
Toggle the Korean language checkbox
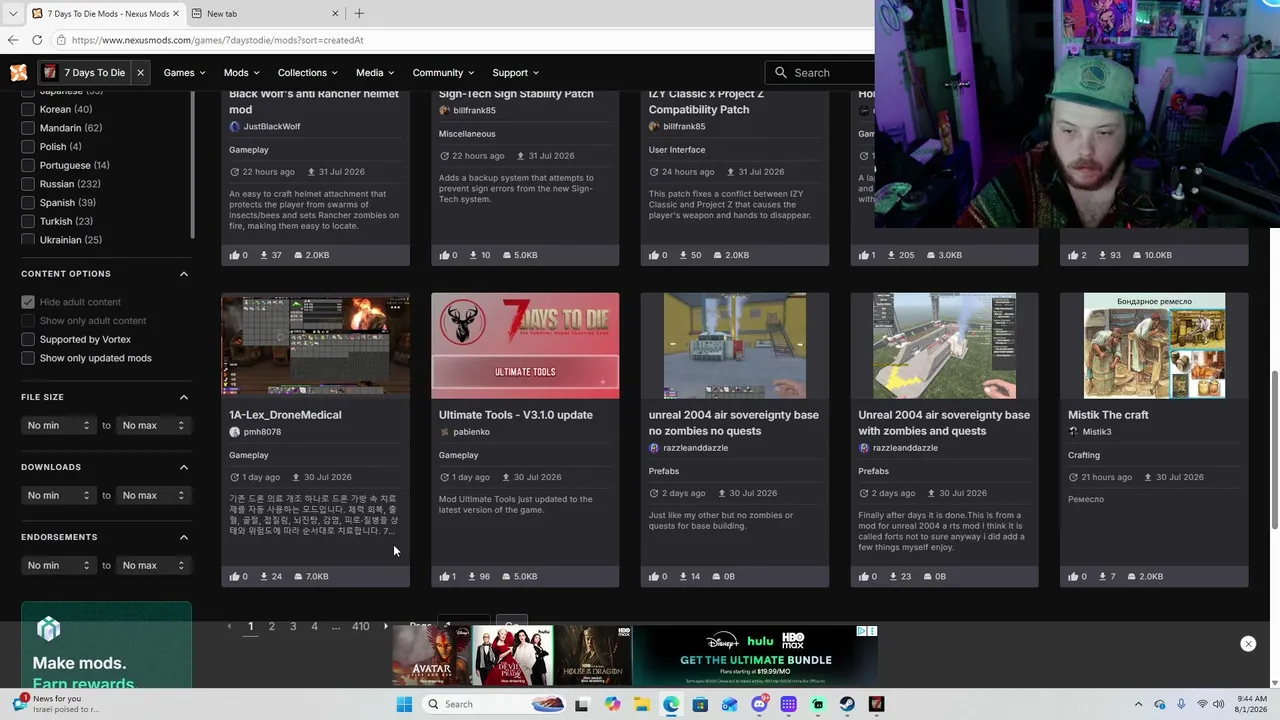pyautogui.click(x=28, y=109)
